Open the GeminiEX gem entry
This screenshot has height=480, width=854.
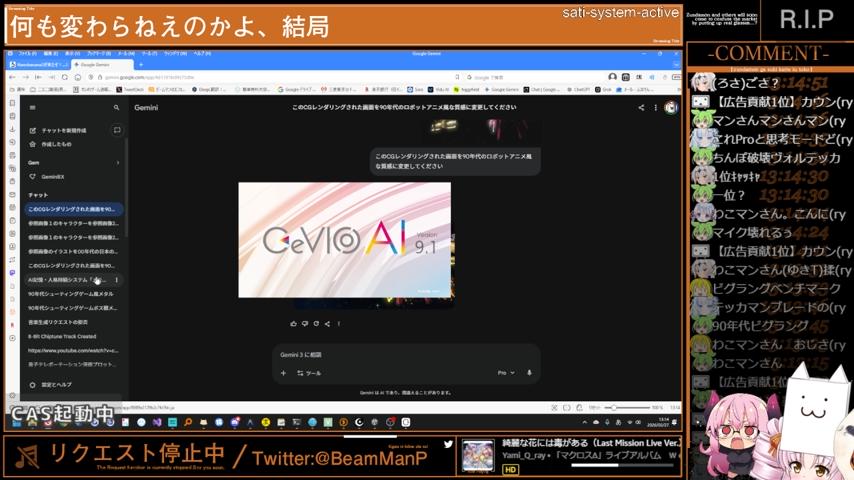[48, 177]
